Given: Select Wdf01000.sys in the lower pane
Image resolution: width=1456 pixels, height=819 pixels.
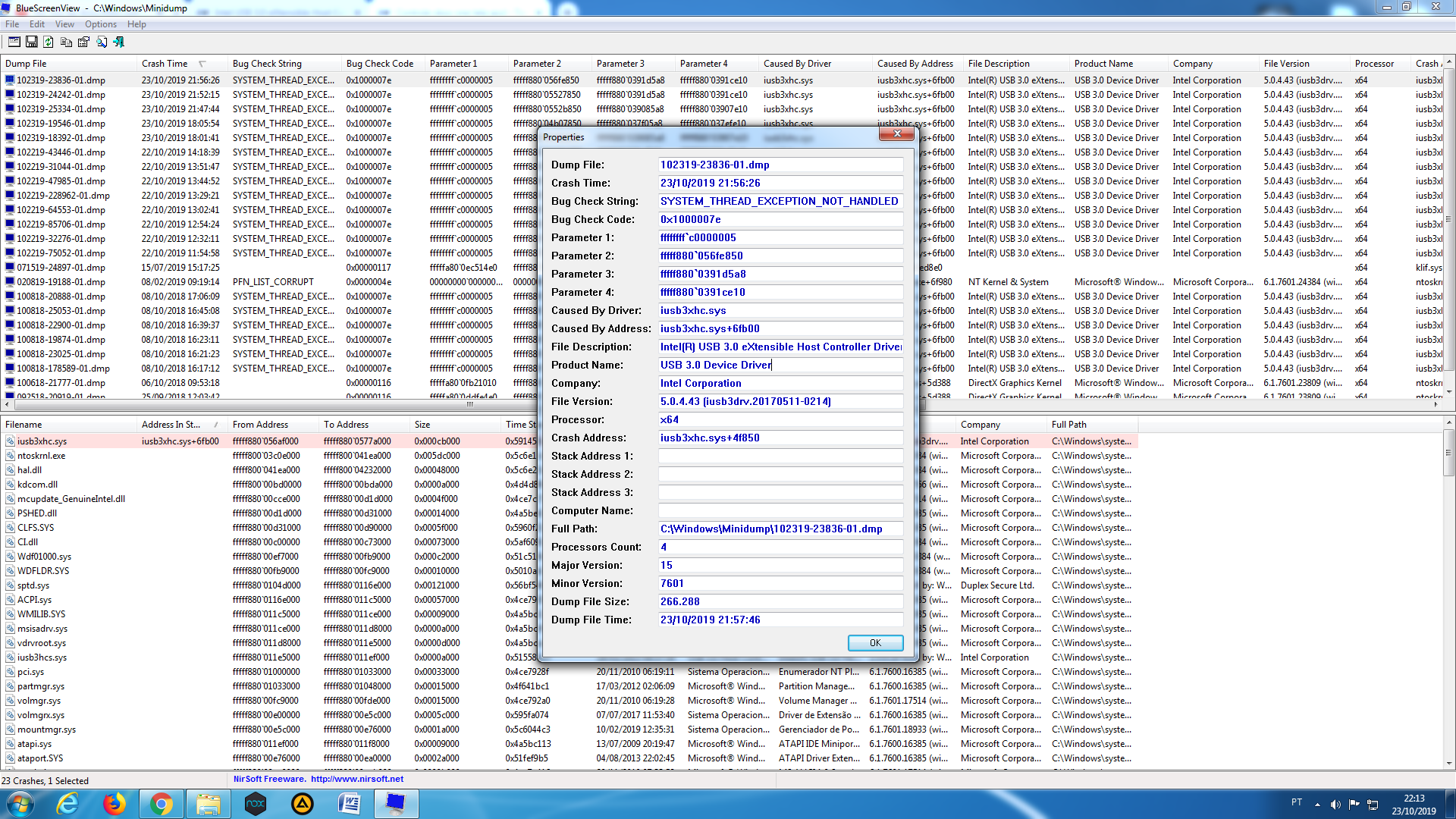Looking at the screenshot, I should click(44, 557).
